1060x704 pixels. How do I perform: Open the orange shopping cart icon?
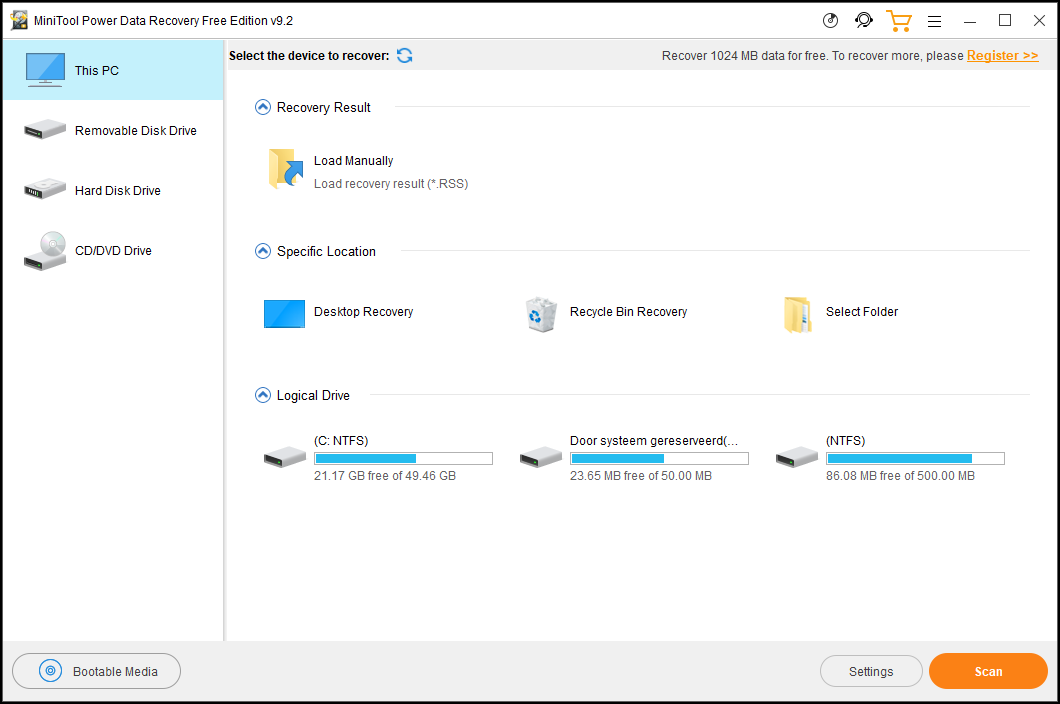tap(898, 21)
